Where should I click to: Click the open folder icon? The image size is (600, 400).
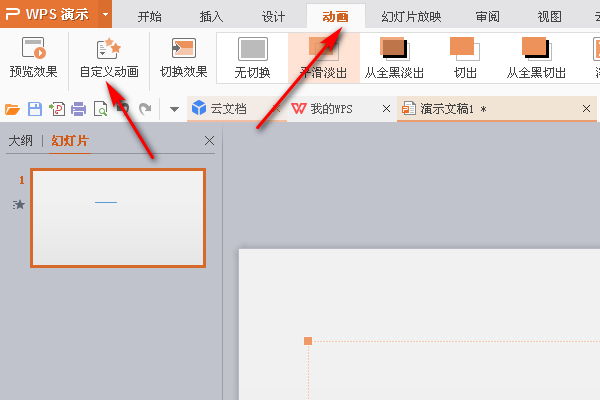click(x=12, y=109)
